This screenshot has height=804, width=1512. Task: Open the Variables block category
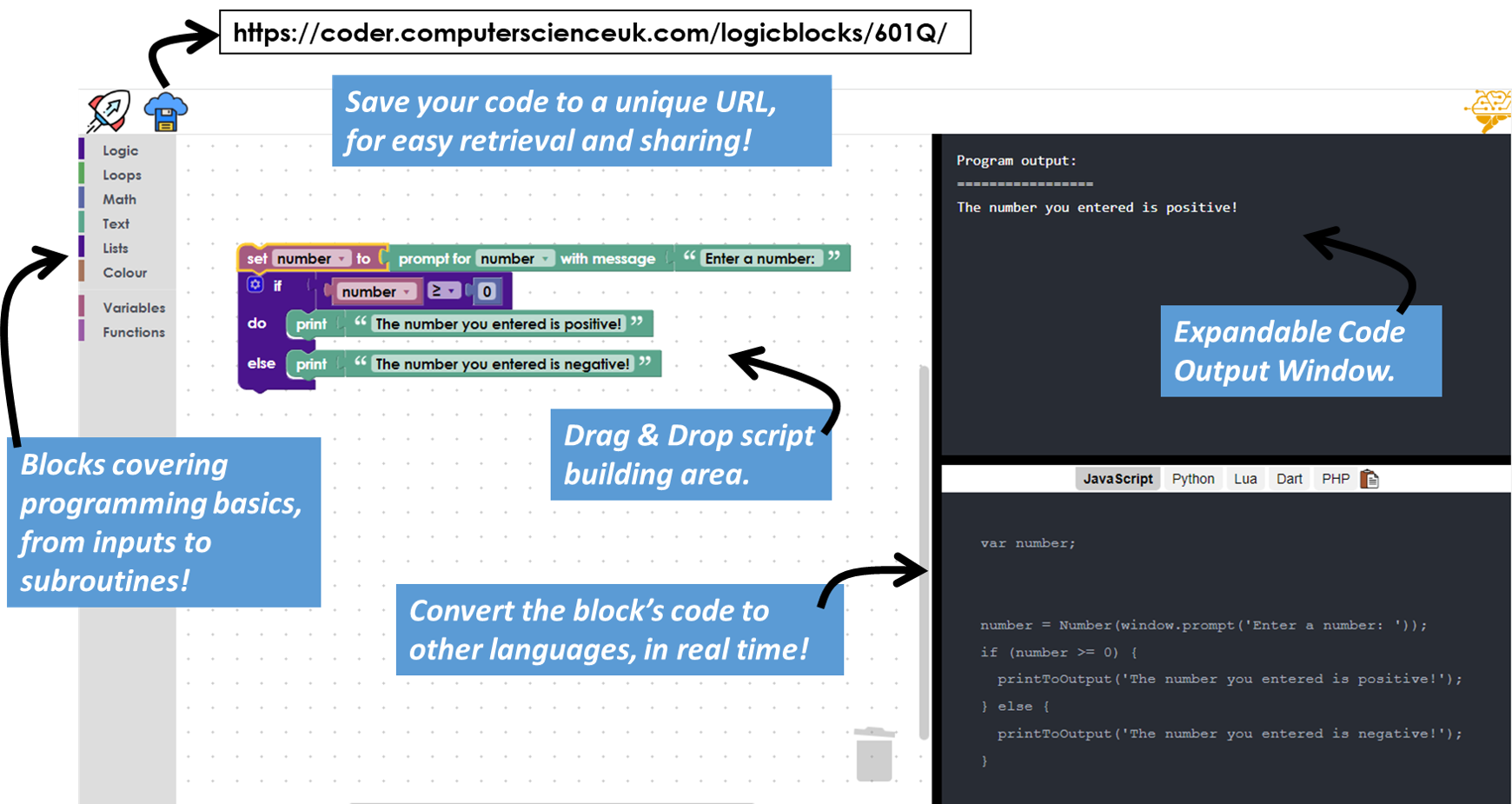[133, 307]
